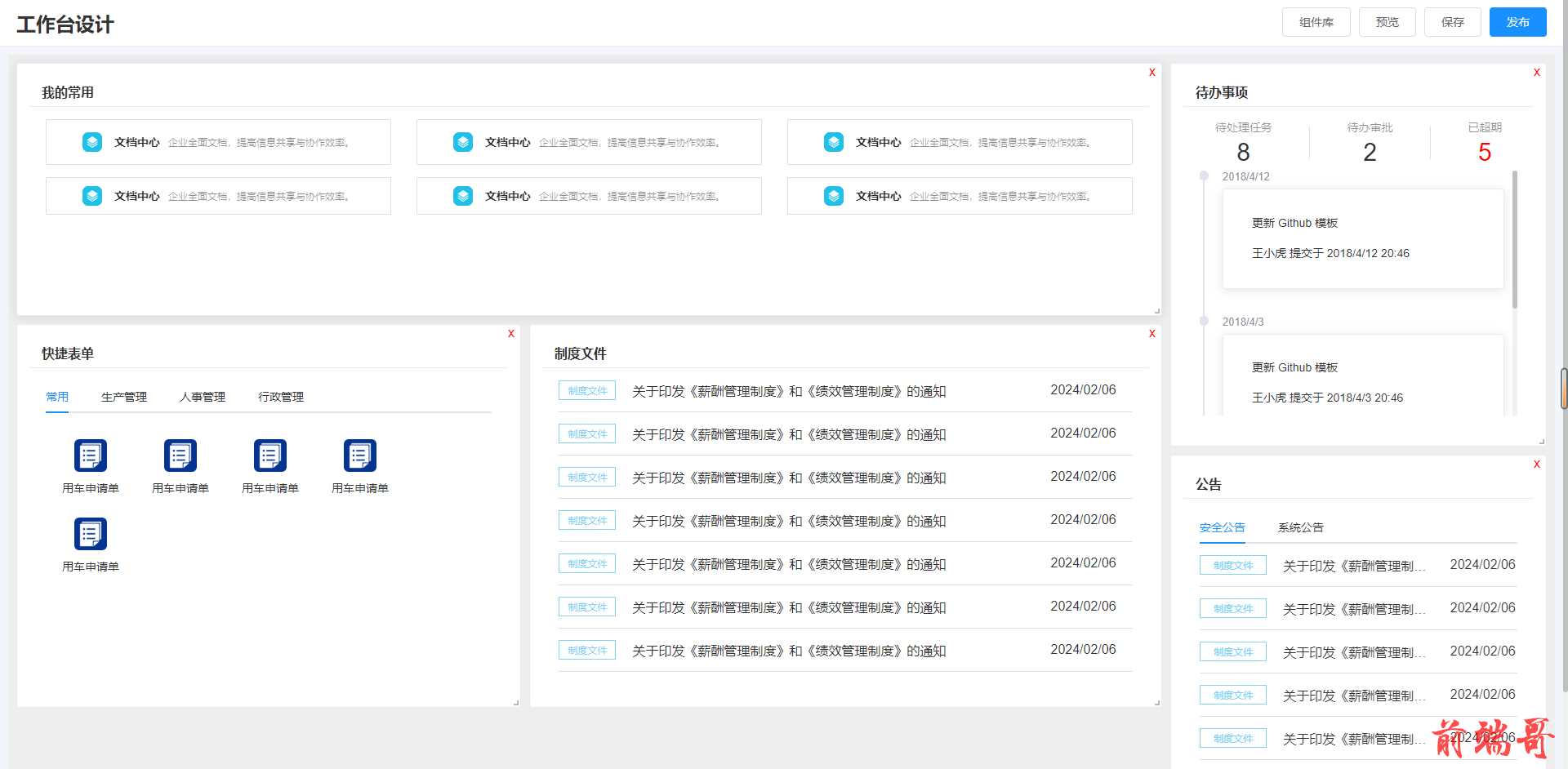Click the resize handle of the 快捷表单 panel
This screenshot has height=769, width=1568.
(x=516, y=703)
